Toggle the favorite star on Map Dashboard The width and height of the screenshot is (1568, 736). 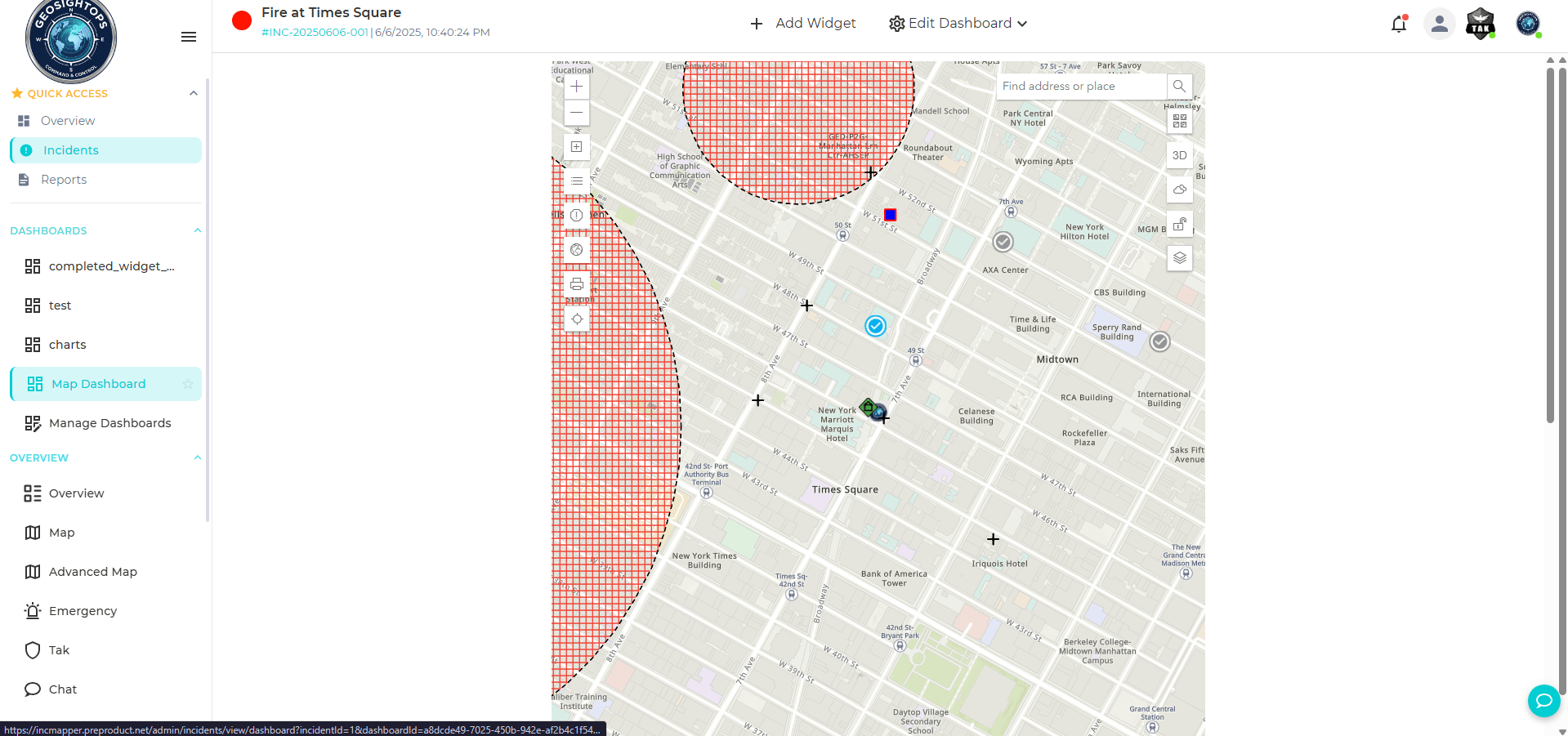(189, 383)
